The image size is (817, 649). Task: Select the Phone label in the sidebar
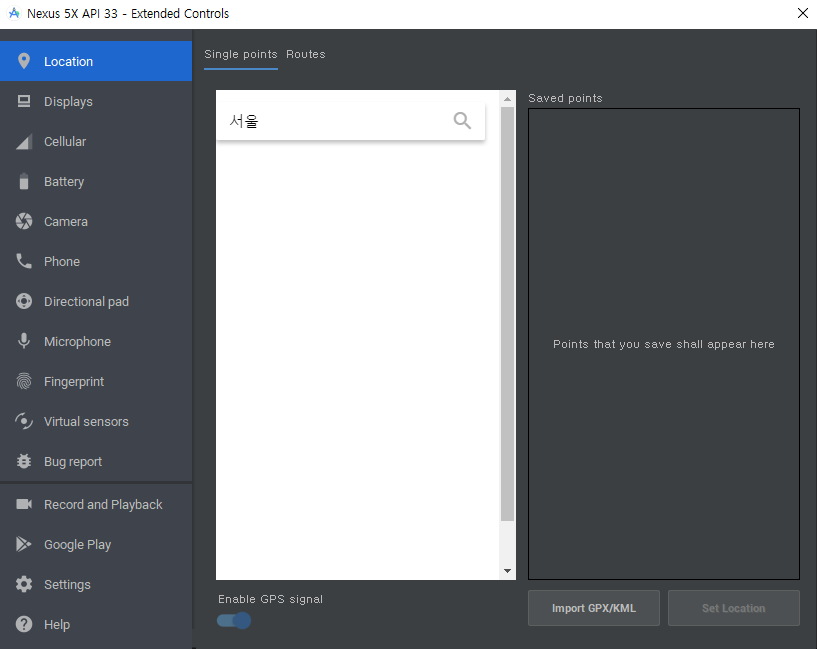62,261
